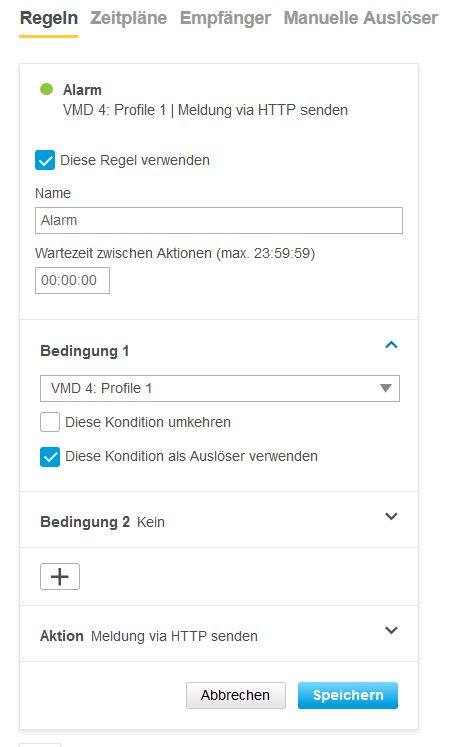Image resolution: width=457 pixels, height=747 pixels.
Task: Collapse Bedingung 1 with up chevron
Action: 391,344
